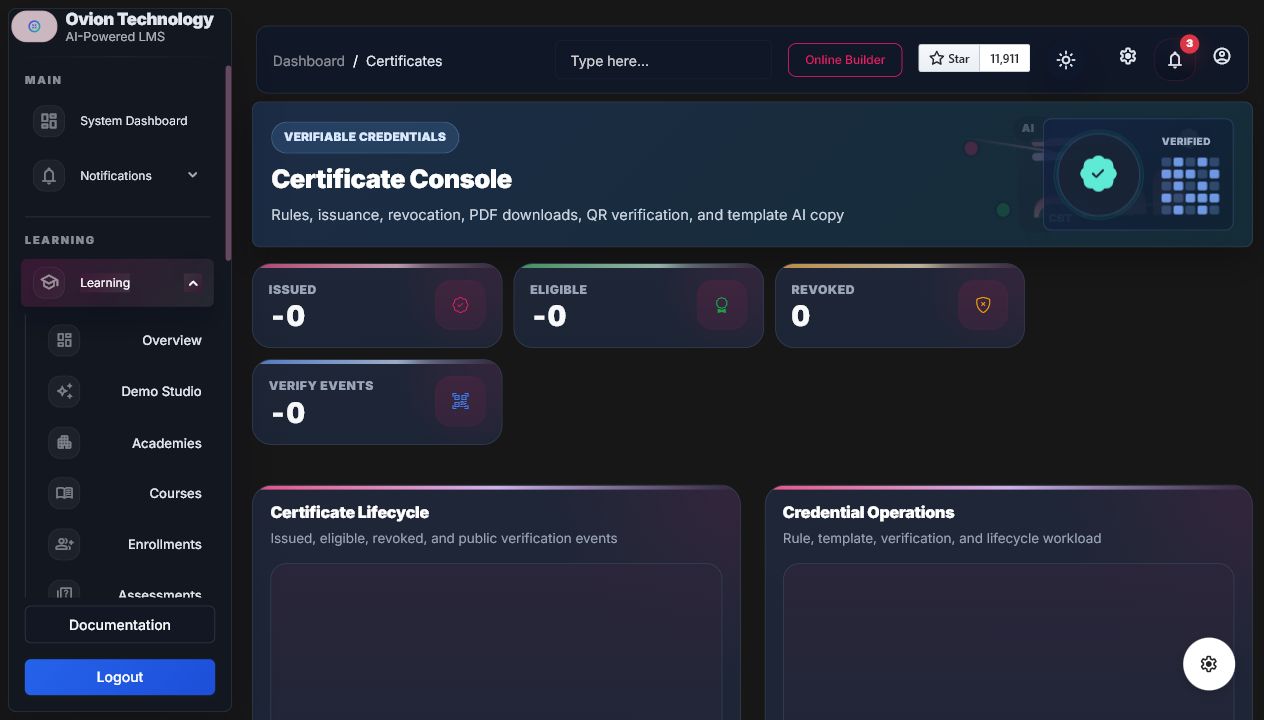This screenshot has height=720, width=1264.
Task: Click the GitHub Star button
Action: click(949, 58)
